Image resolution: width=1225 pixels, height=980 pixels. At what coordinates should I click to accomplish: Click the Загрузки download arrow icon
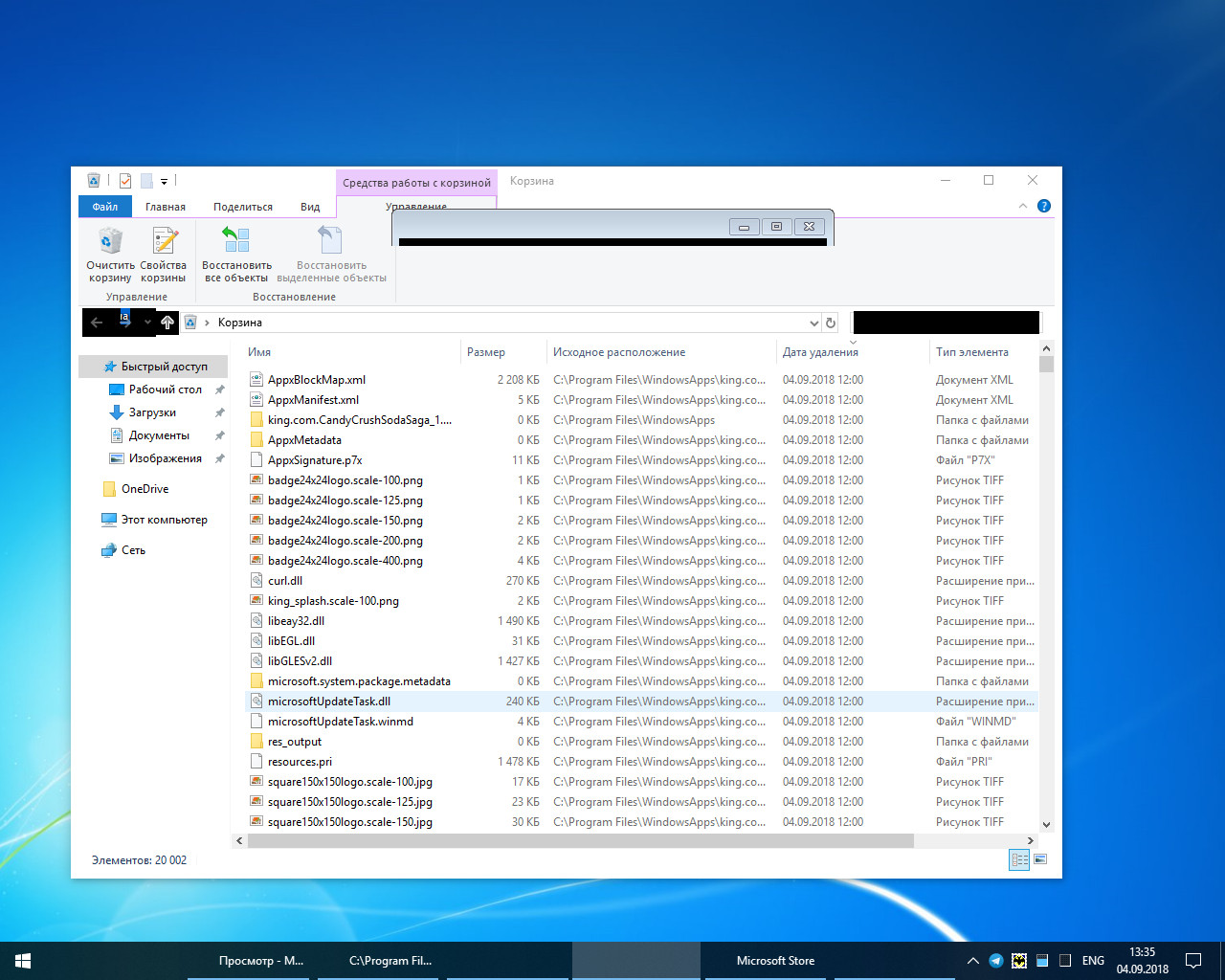(x=117, y=412)
